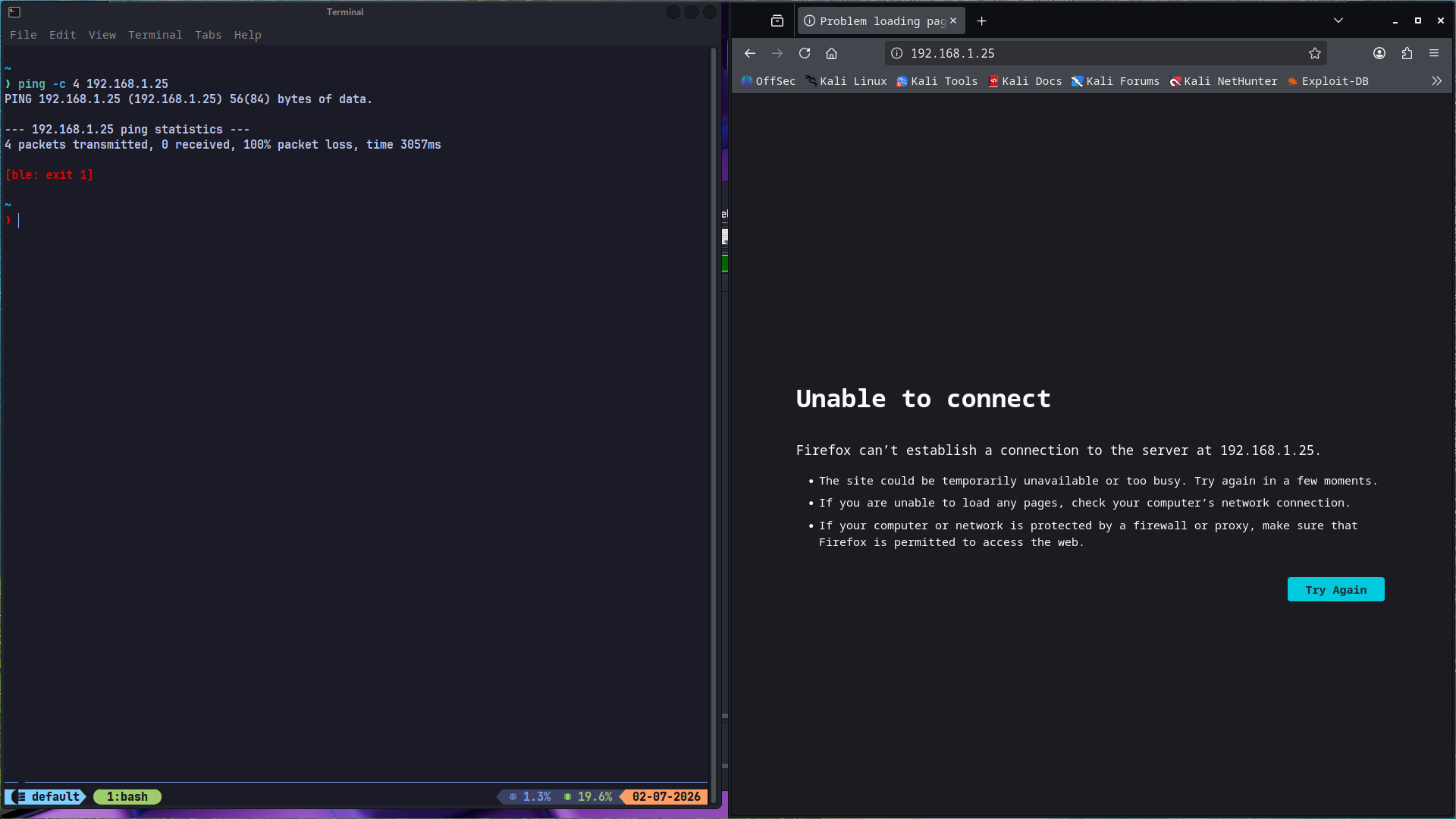
Task: Open the Kali Tools bookmark
Action: pos(937,81)
